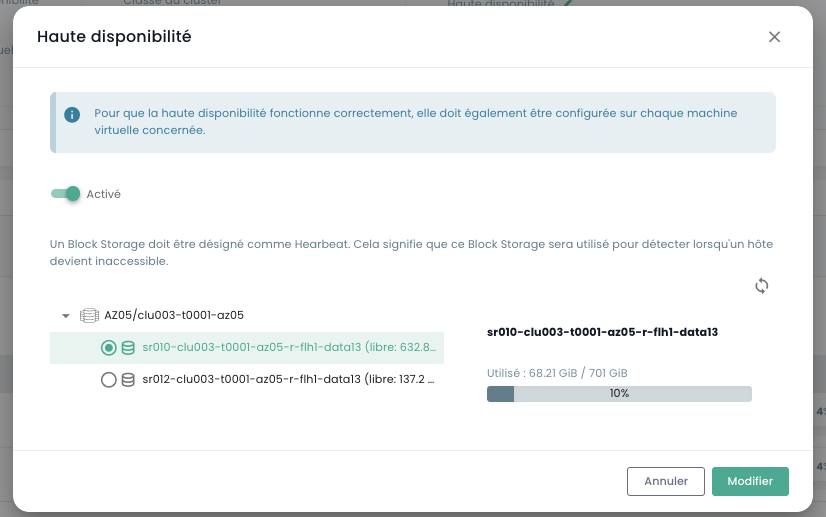Confirm with the Modifier button
Viewport: 826px width, 517px height.
click(x=750, y=481)
